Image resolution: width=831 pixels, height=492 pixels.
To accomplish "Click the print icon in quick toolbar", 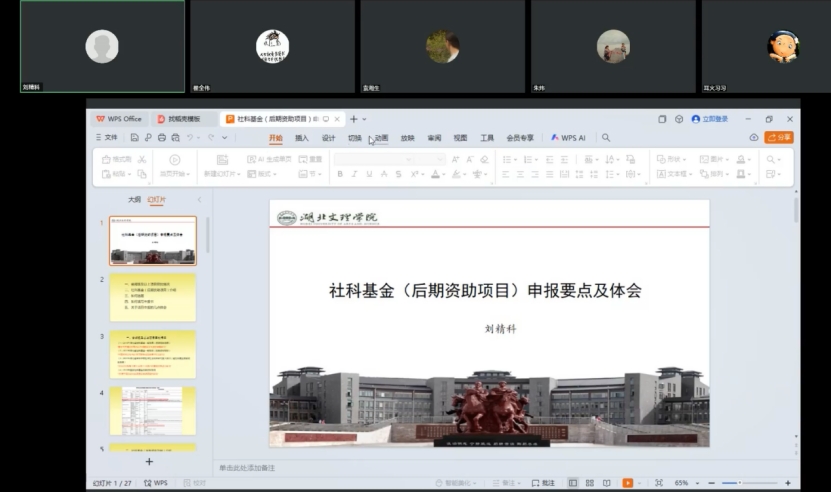I will [x=162, y=138].
